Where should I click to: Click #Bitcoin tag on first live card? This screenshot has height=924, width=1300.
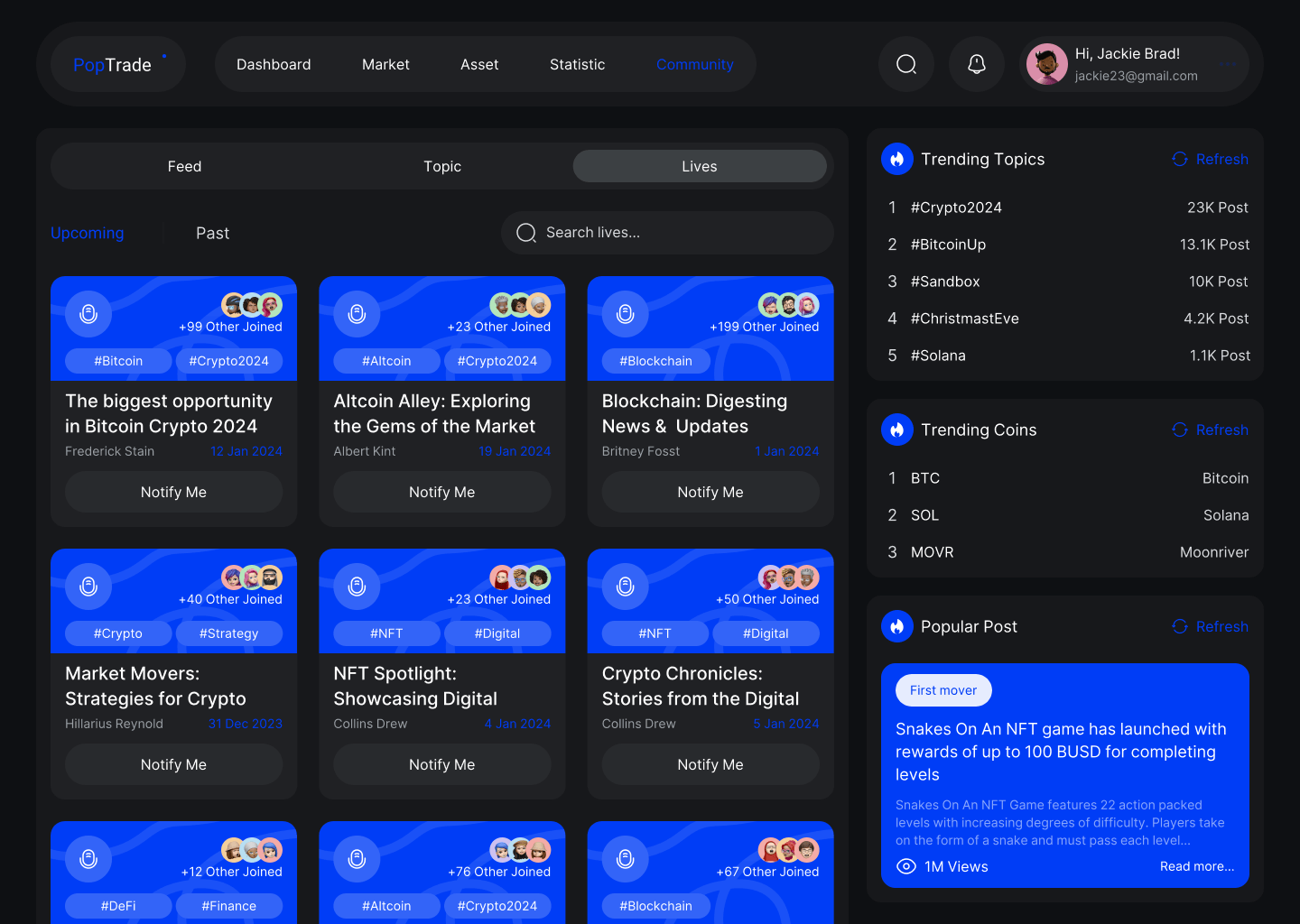point(118,361)
